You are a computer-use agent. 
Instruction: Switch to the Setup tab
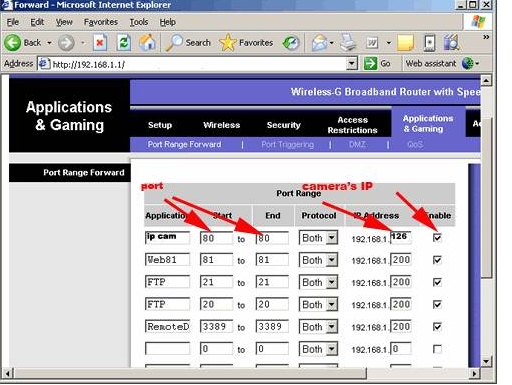click(x=160, y=125)
